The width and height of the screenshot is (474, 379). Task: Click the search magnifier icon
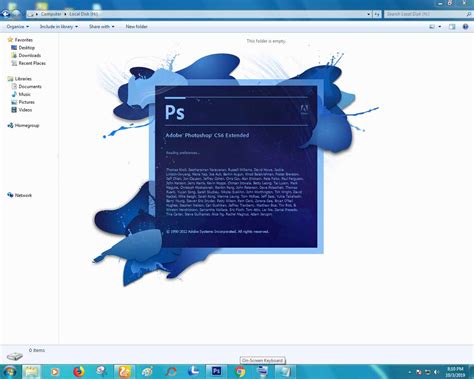point(469,14)
